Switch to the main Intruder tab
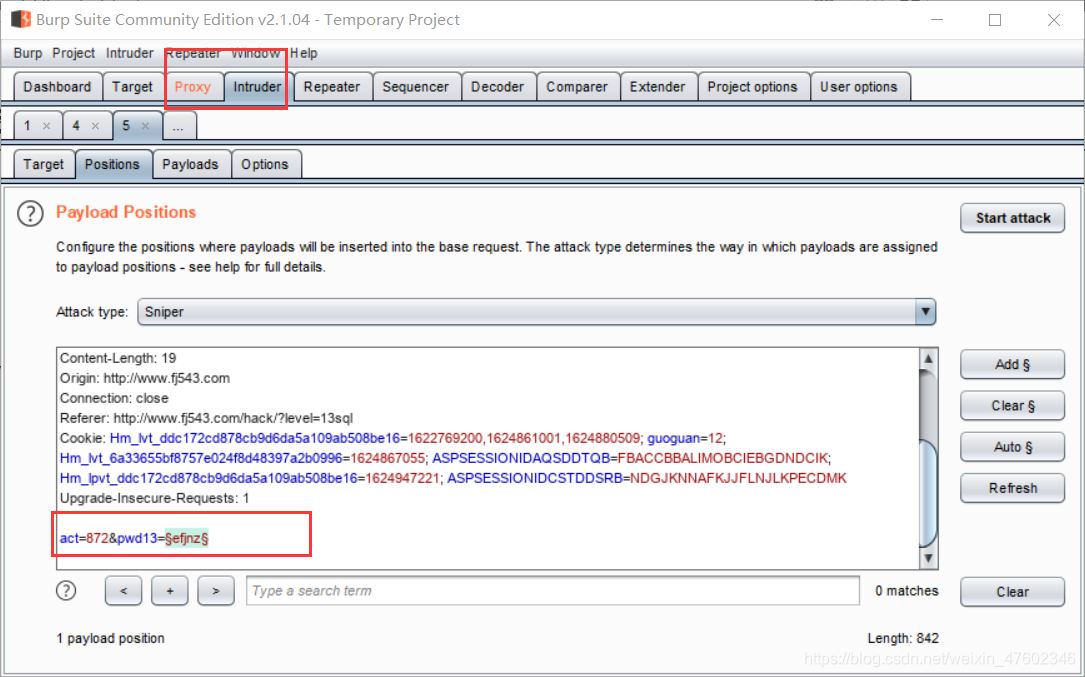 pyautogui.click(x=257, y=87)
